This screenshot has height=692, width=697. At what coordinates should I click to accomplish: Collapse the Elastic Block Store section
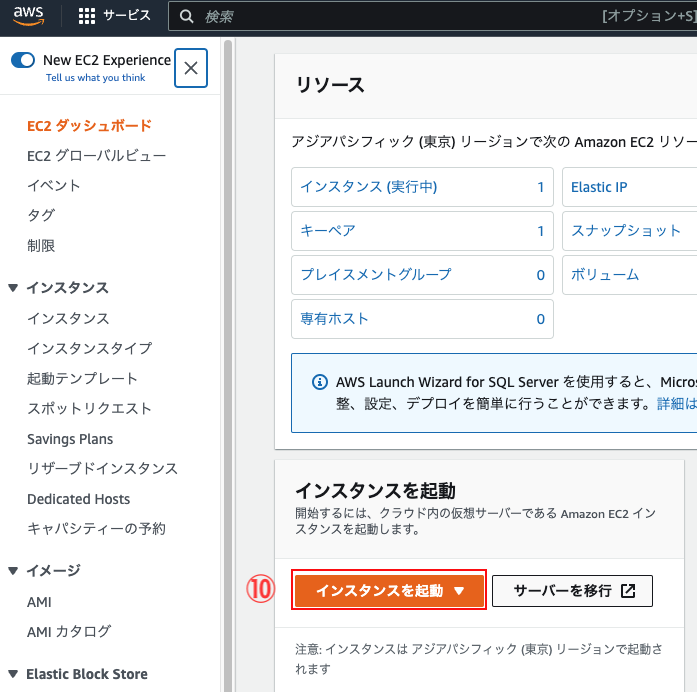(x=13, y=674)
